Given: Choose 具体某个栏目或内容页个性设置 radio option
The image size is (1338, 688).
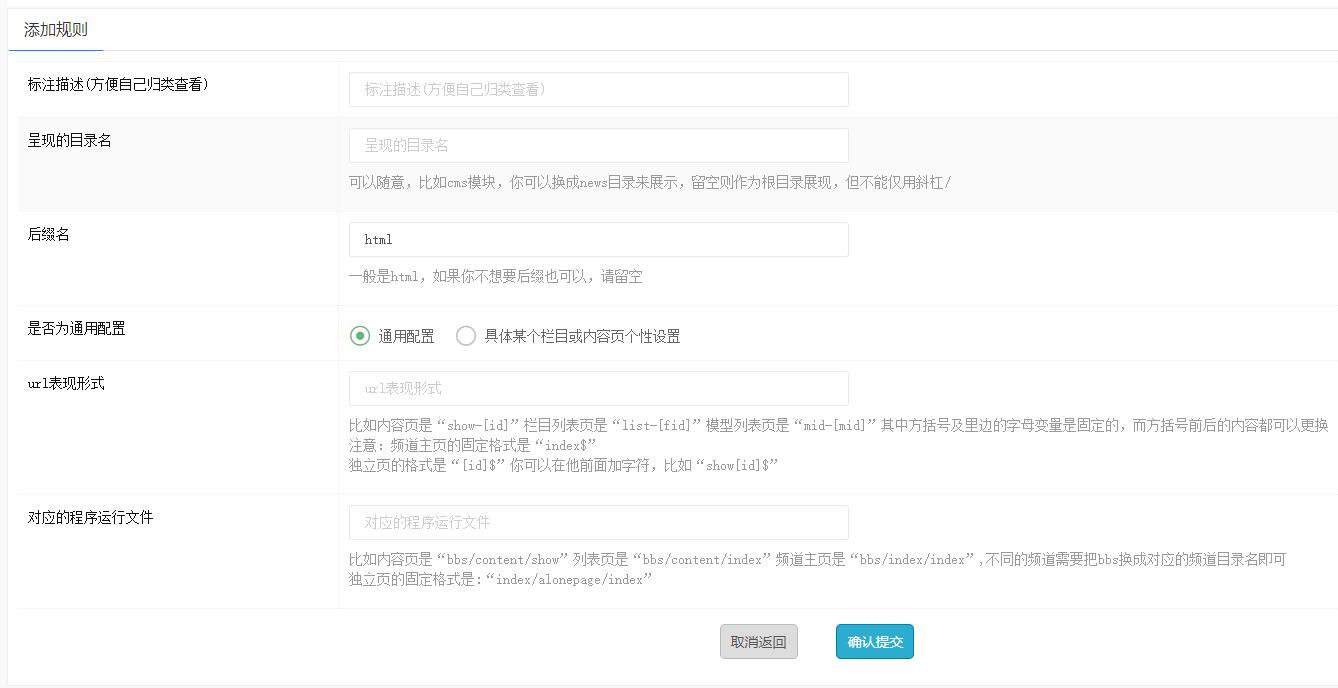Looking at the screenshot, I should coord(466,336).
